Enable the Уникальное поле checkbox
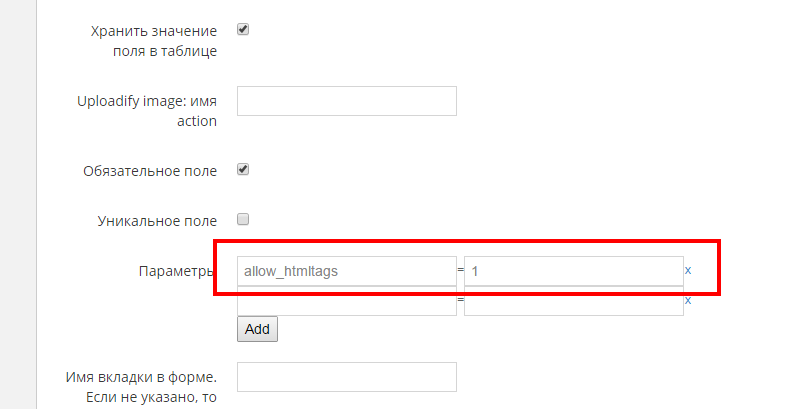 pyautogui.click(x=243, y=219)
